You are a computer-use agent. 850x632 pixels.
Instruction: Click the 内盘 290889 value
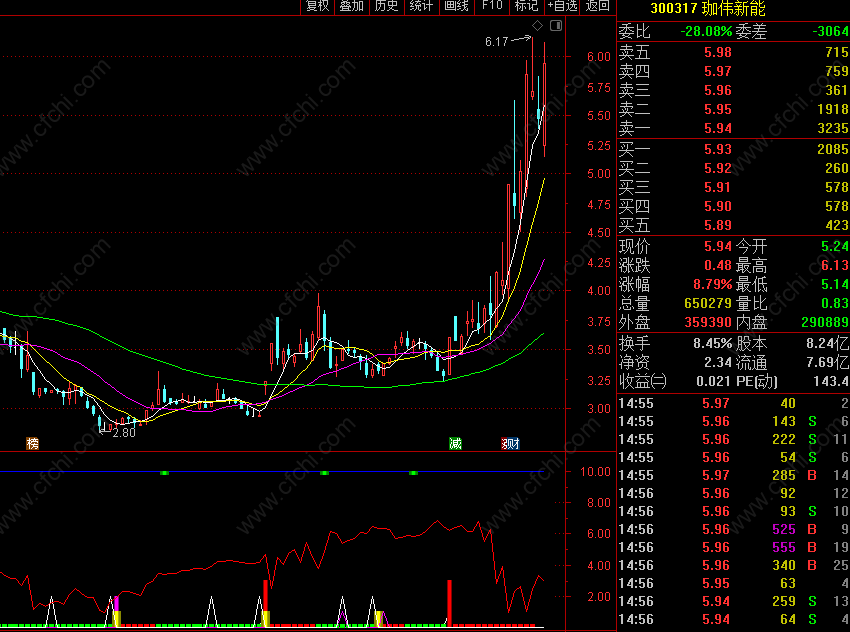tap(826, 323)
